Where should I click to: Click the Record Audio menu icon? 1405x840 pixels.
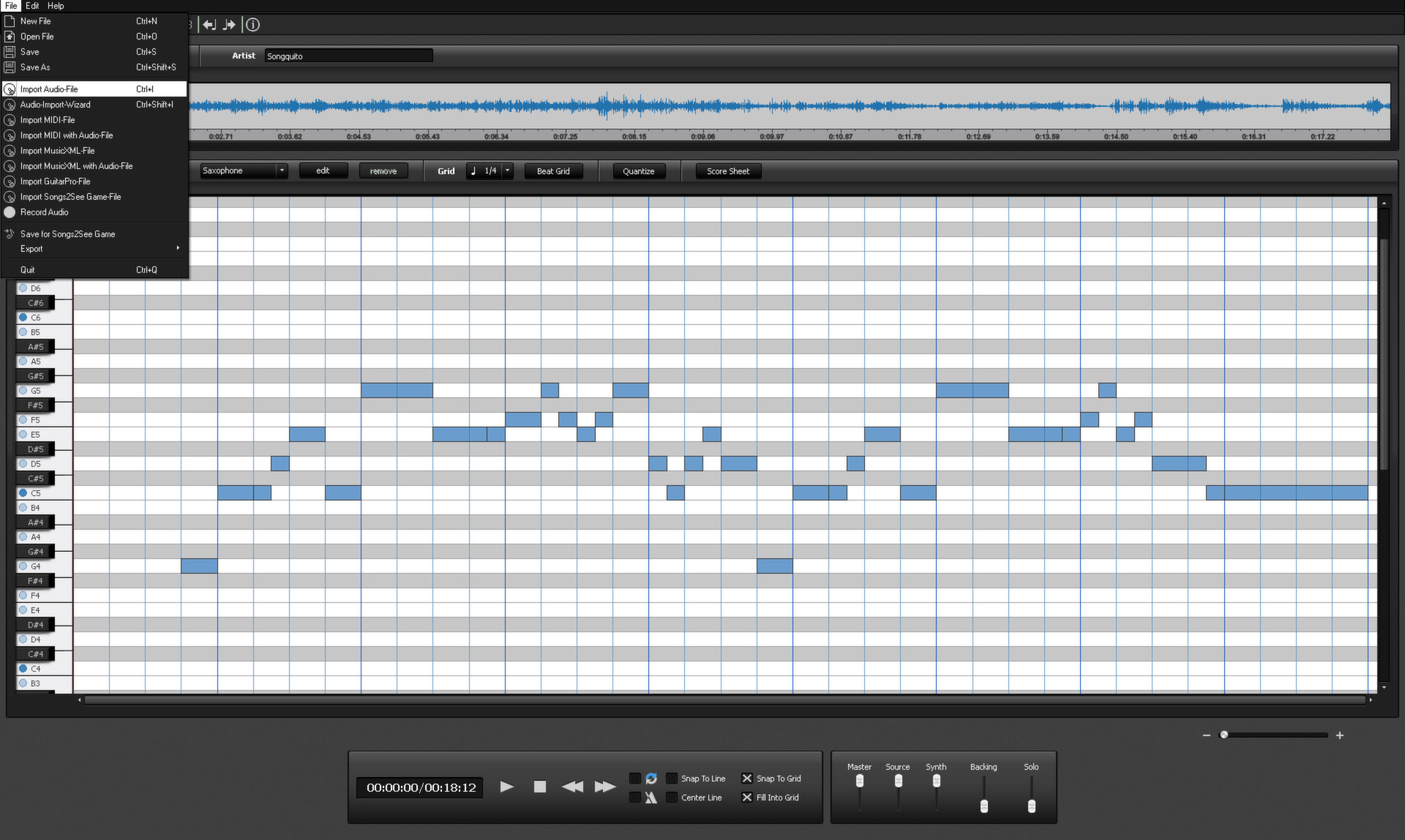(10, 212)
